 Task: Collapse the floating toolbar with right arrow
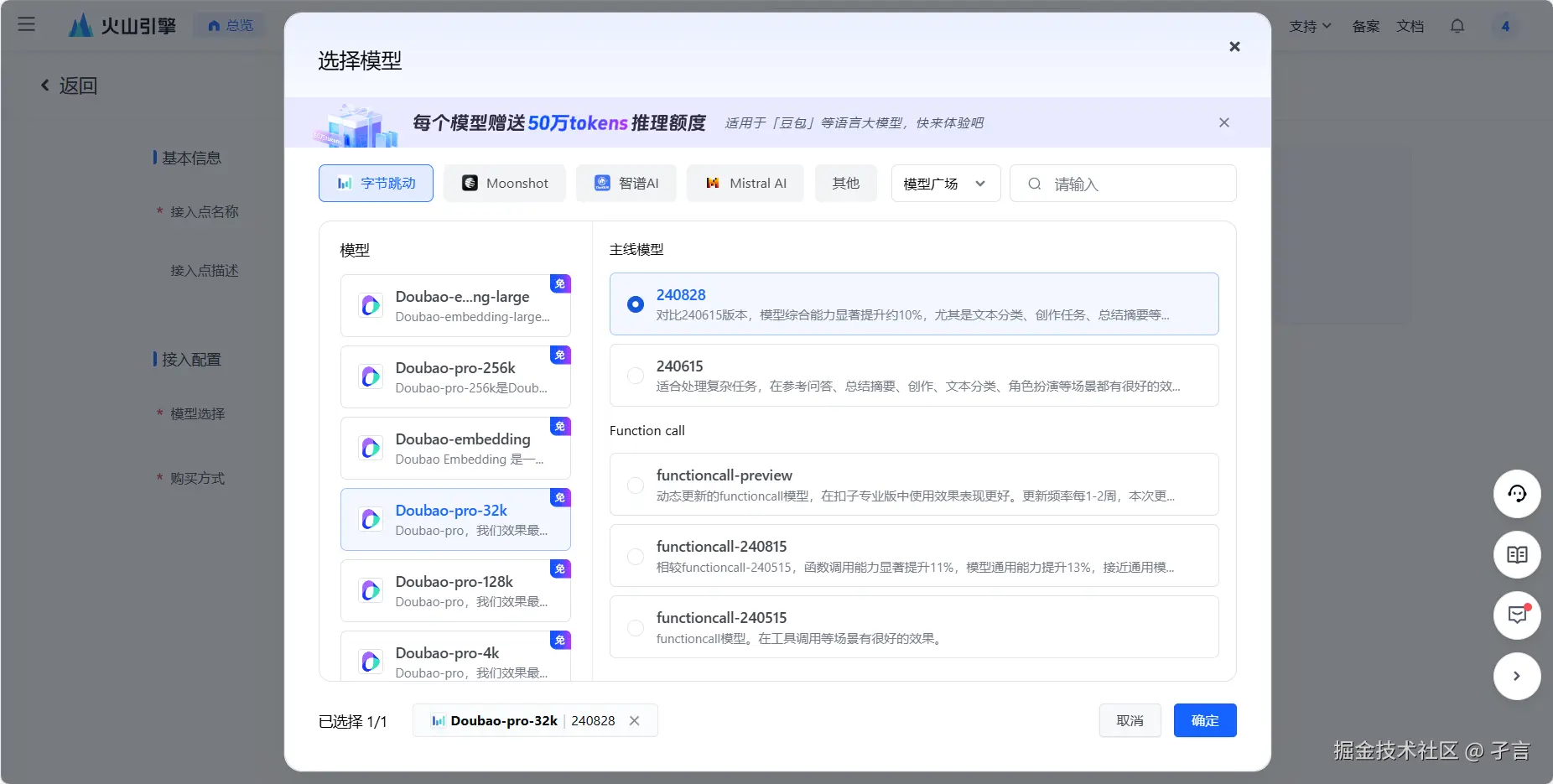1516,676
